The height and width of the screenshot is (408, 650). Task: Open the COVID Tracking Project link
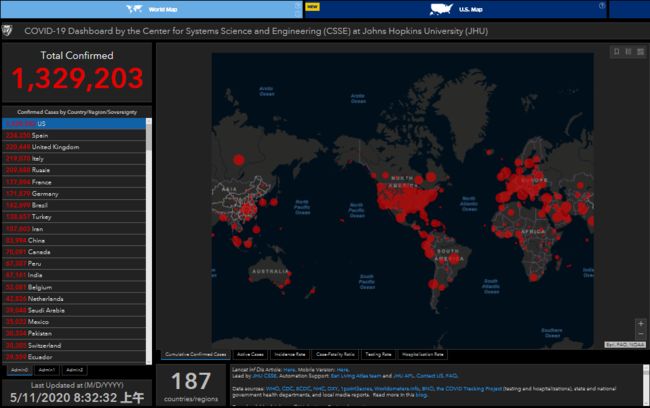pyautogui.click(x=468, y=389)
